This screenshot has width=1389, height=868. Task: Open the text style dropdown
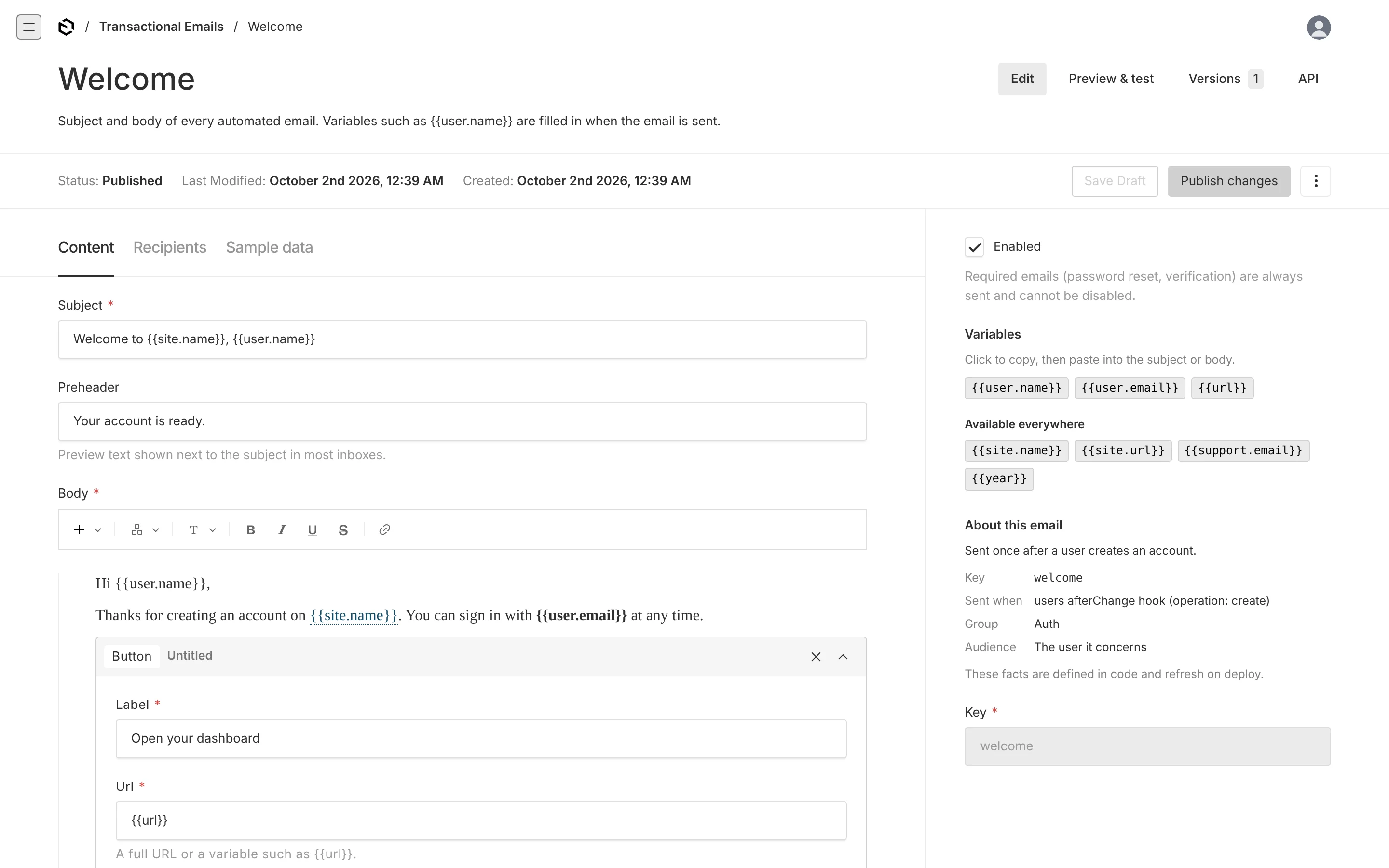(202, 530)
